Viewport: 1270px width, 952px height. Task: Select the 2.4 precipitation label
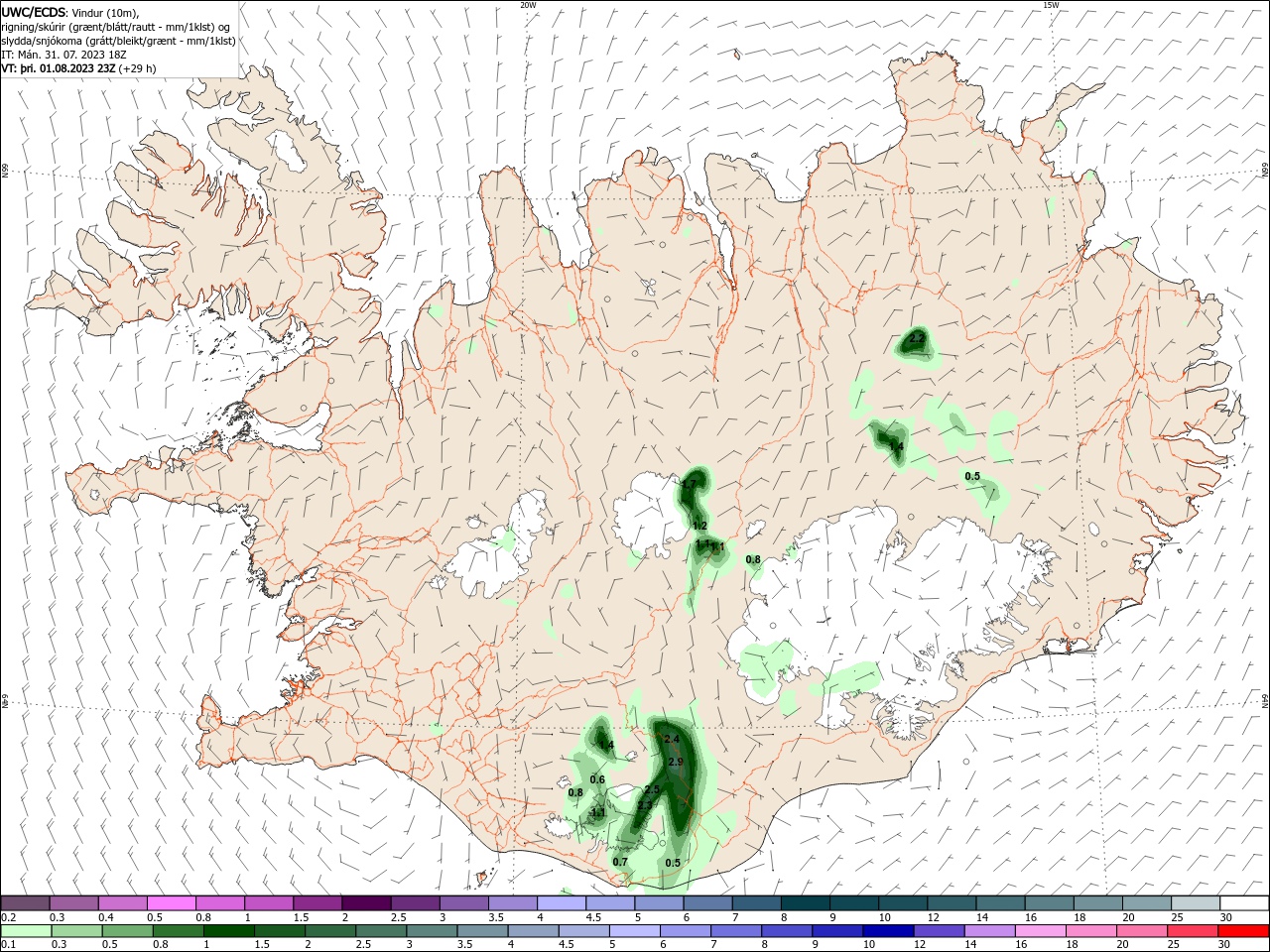(672, 739)
